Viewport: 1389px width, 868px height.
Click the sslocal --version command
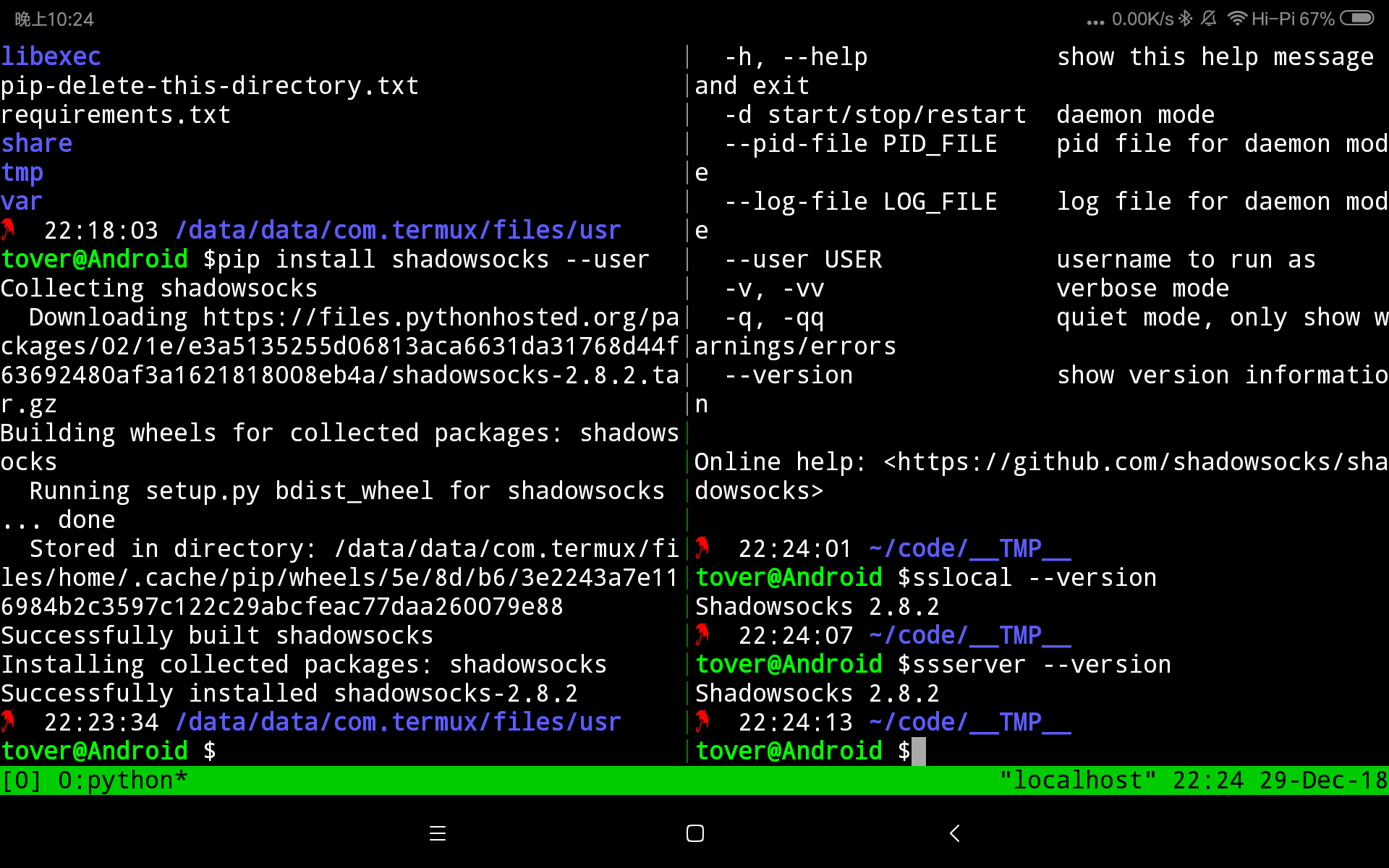tap(1034, 577)
